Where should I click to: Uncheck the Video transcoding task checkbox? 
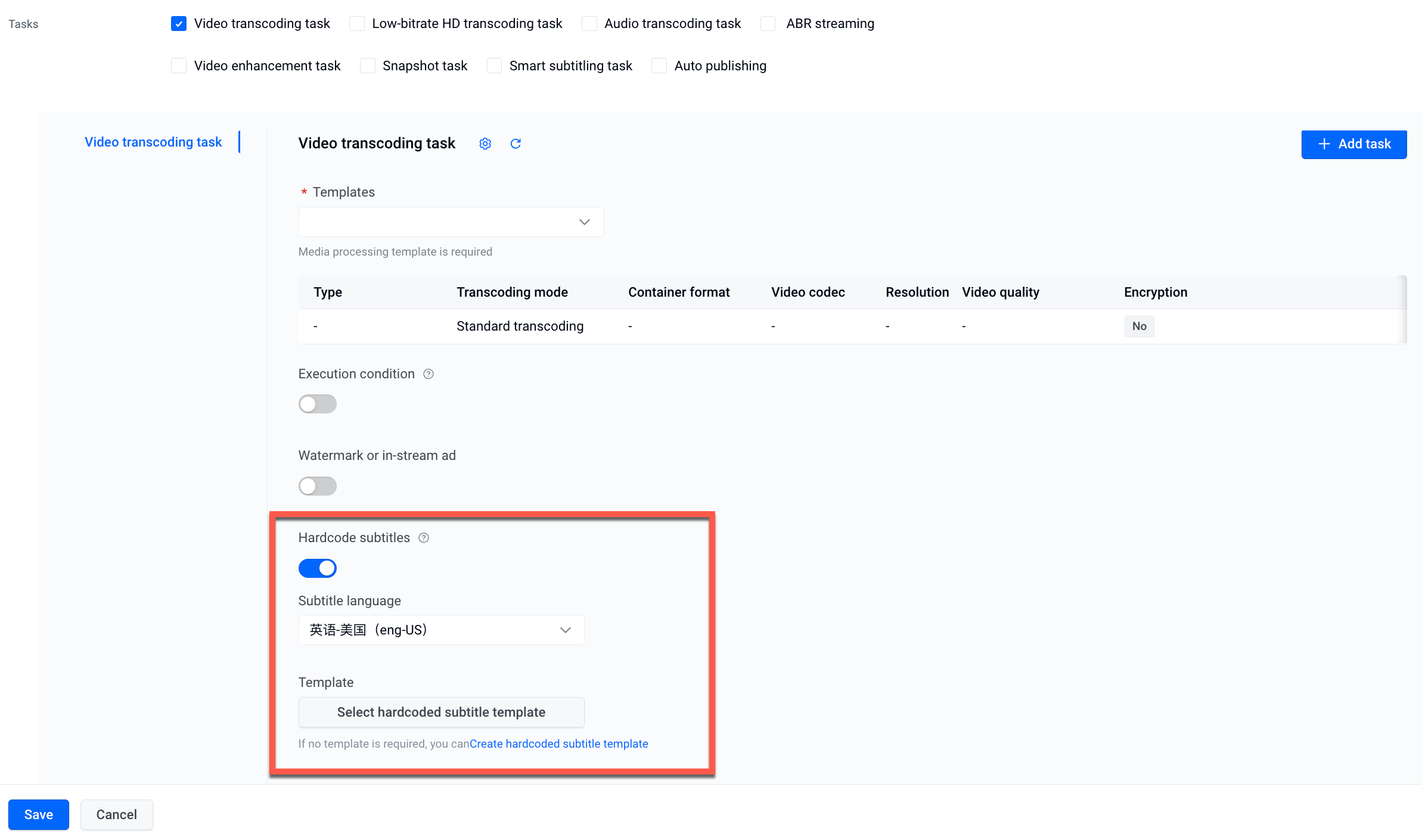[x=179, y=24]
